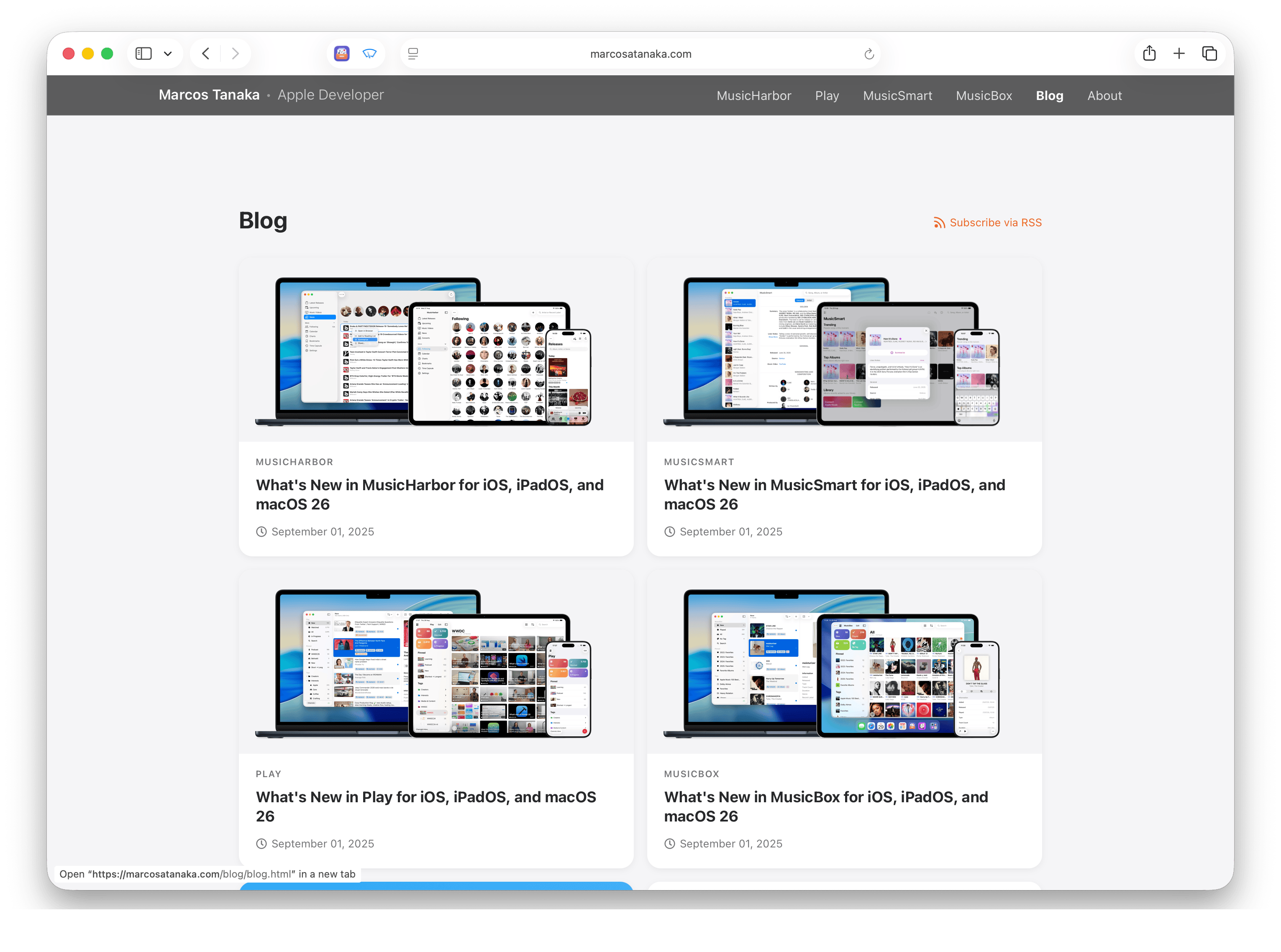Screen dimensions: 1281x952
Task: Open "What's New in MusicBox" post title
Action: point(826,806)
